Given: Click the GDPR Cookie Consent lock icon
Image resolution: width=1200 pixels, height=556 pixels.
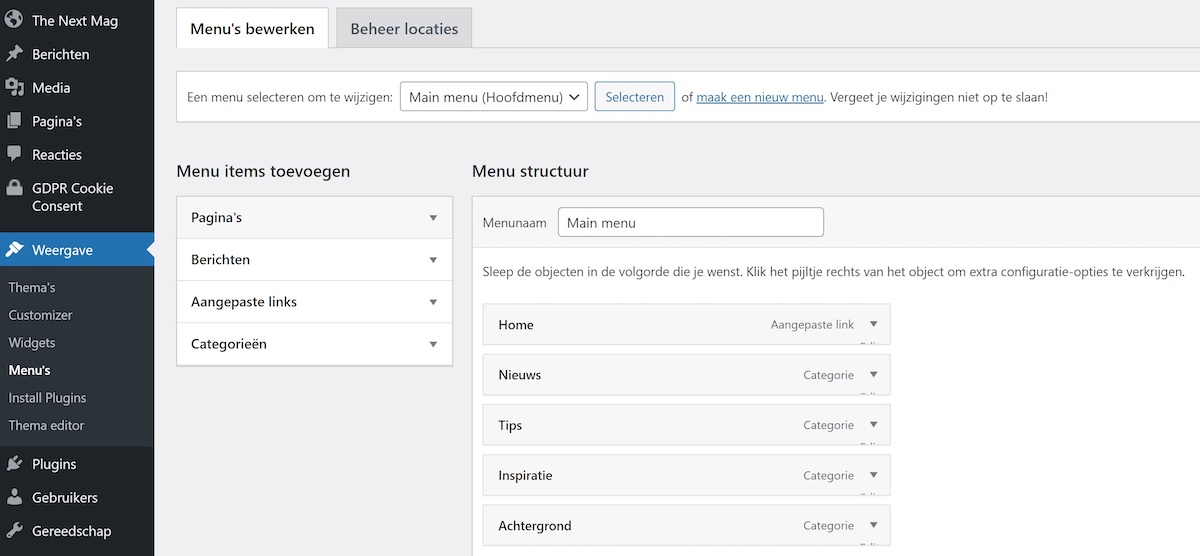Looking at the screenshot, I should (14, 188).
